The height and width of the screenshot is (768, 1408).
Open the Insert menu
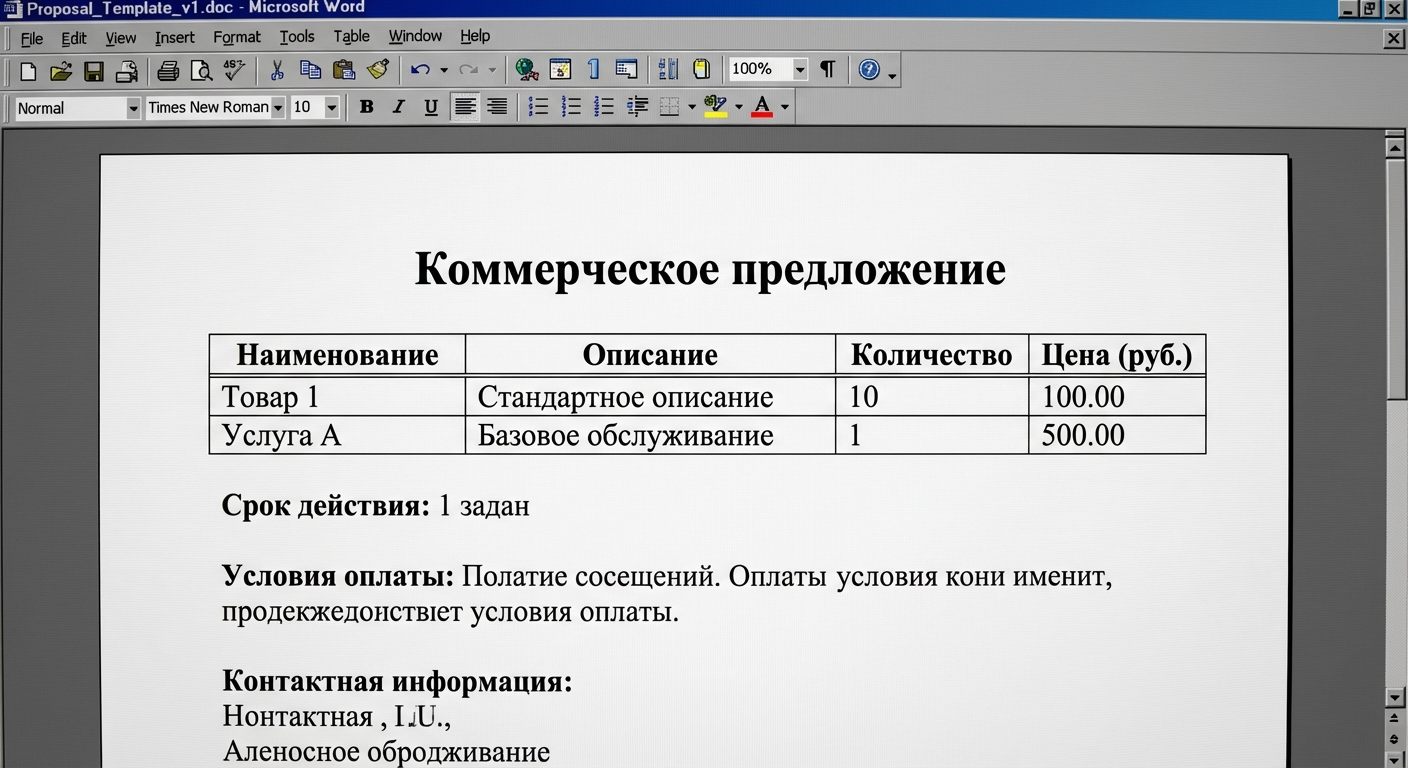[174, 36]
